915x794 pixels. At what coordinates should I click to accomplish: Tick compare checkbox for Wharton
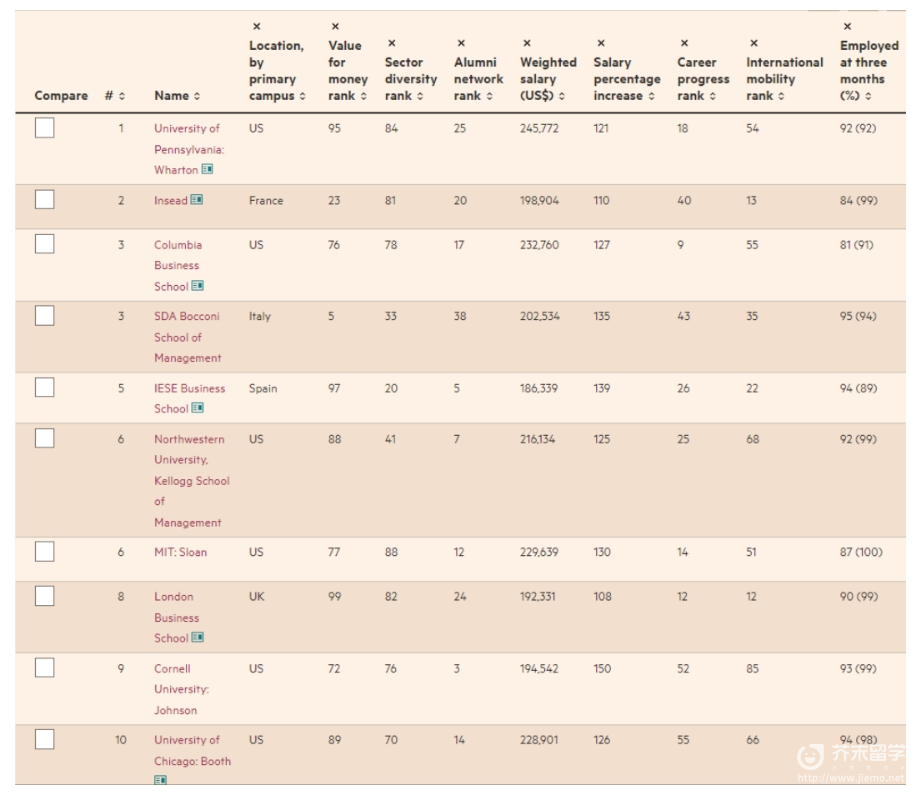point(44,128)
